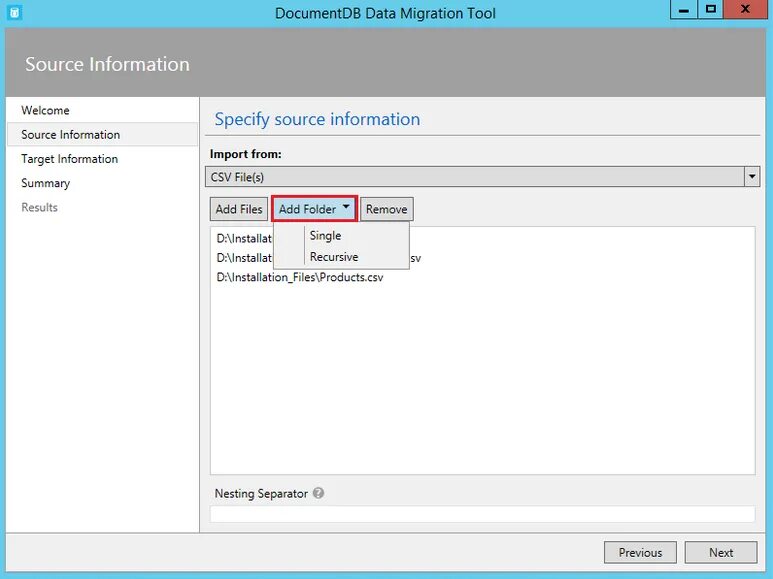Select D:\Installation_Files\Products.csv in the list
Viewport: 773px width, 579px height.
pos(300,277)
